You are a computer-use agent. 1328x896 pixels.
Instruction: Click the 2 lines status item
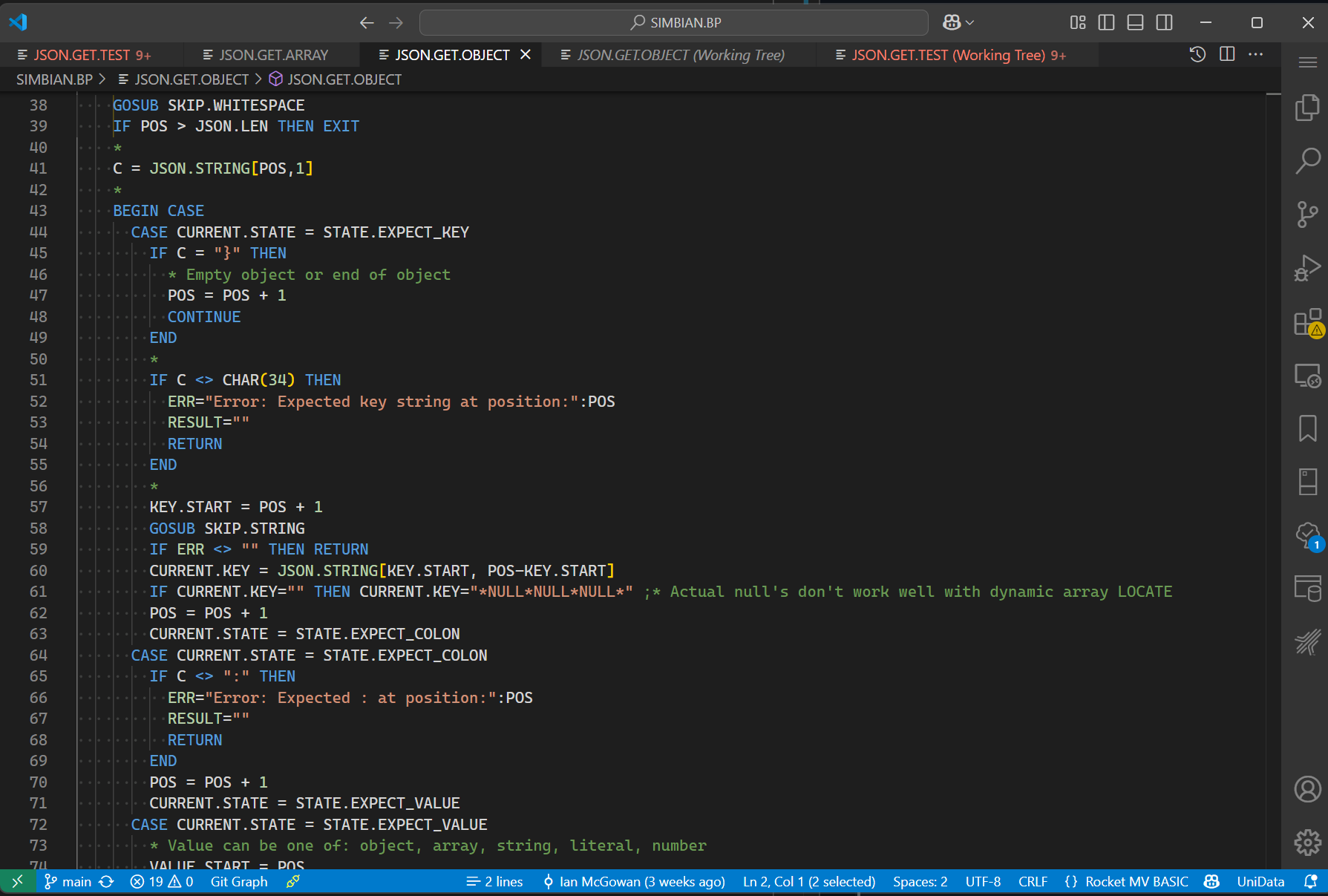tap(494, 881)
